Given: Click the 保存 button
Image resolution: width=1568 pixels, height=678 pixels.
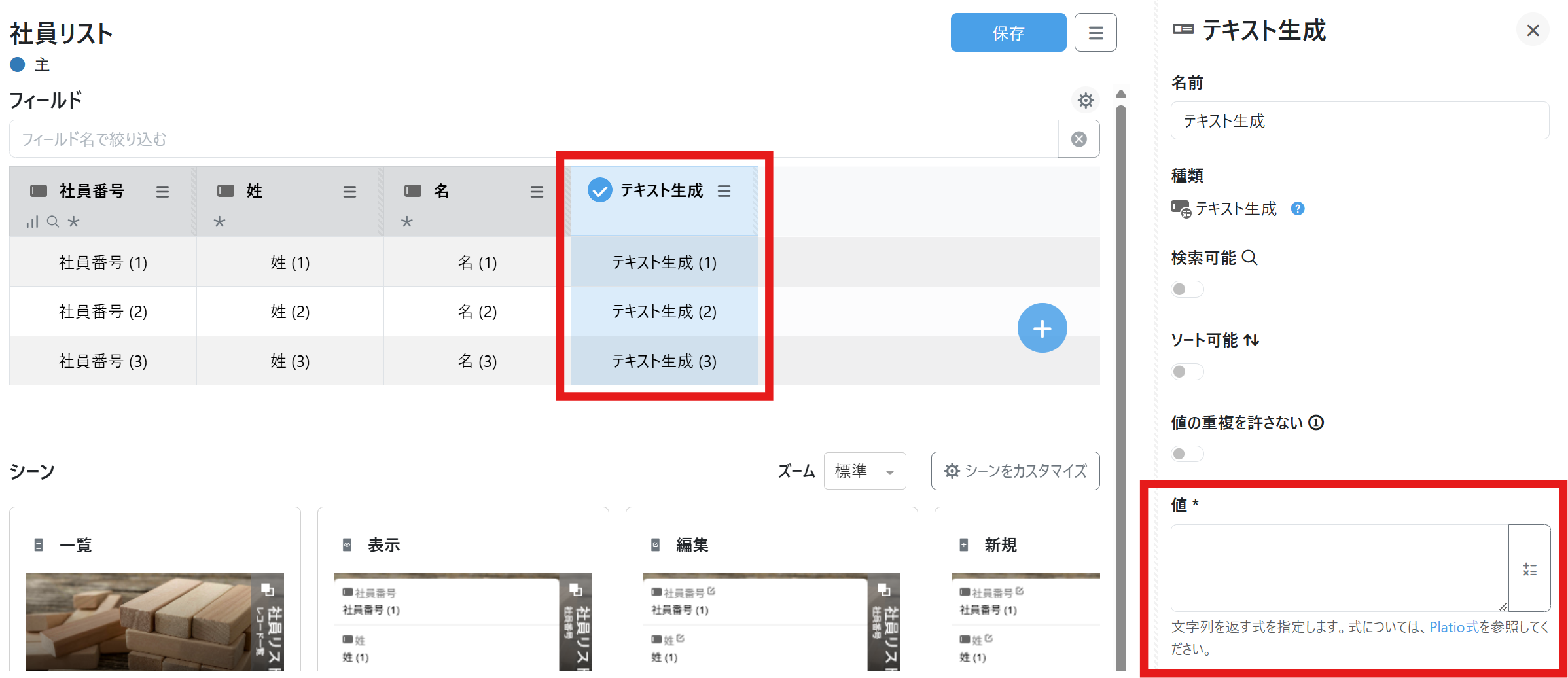Looking at the screenshot, I should point(1008,33).
